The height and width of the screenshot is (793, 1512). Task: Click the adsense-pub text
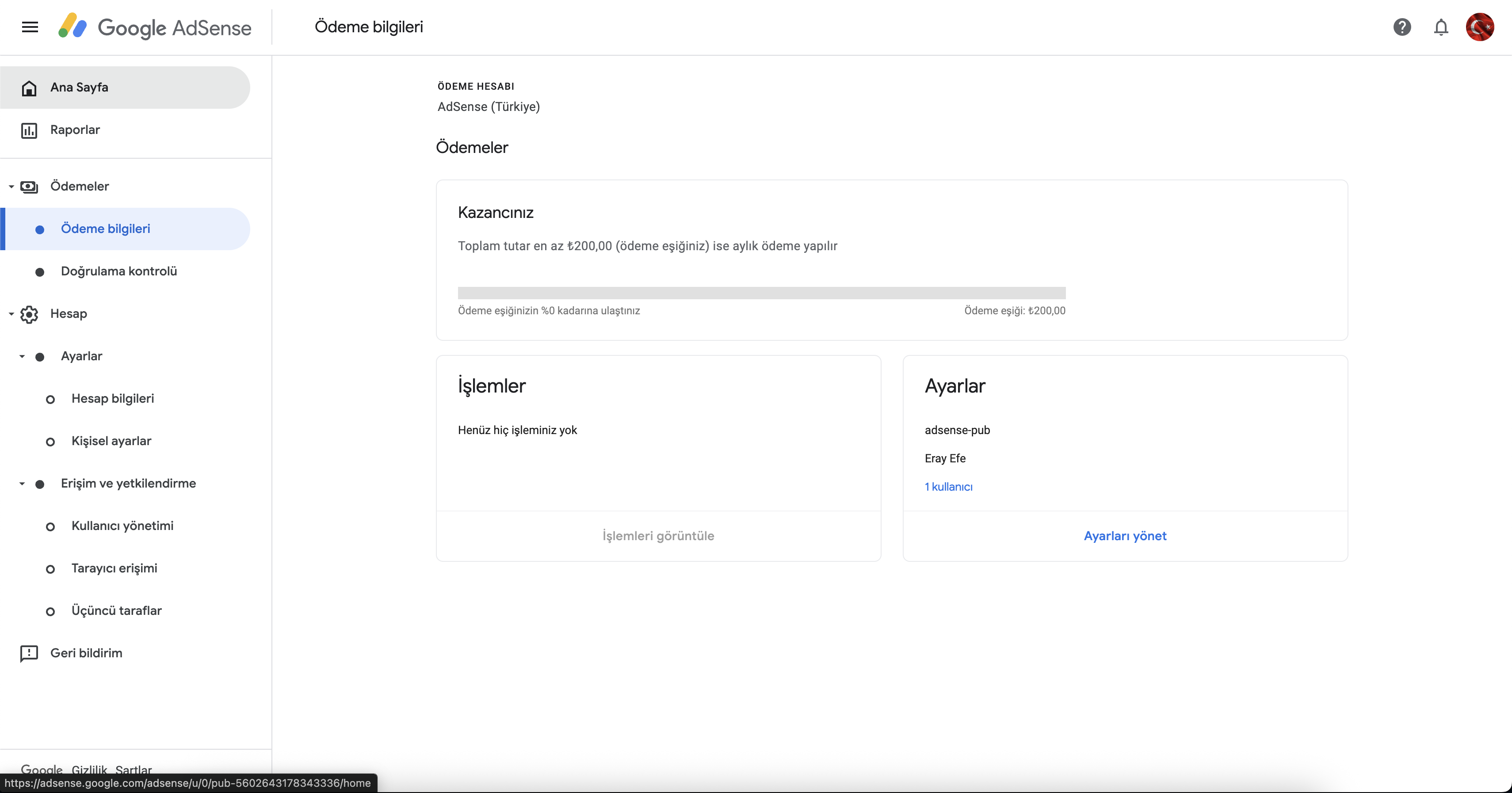[x=957, y=430]
